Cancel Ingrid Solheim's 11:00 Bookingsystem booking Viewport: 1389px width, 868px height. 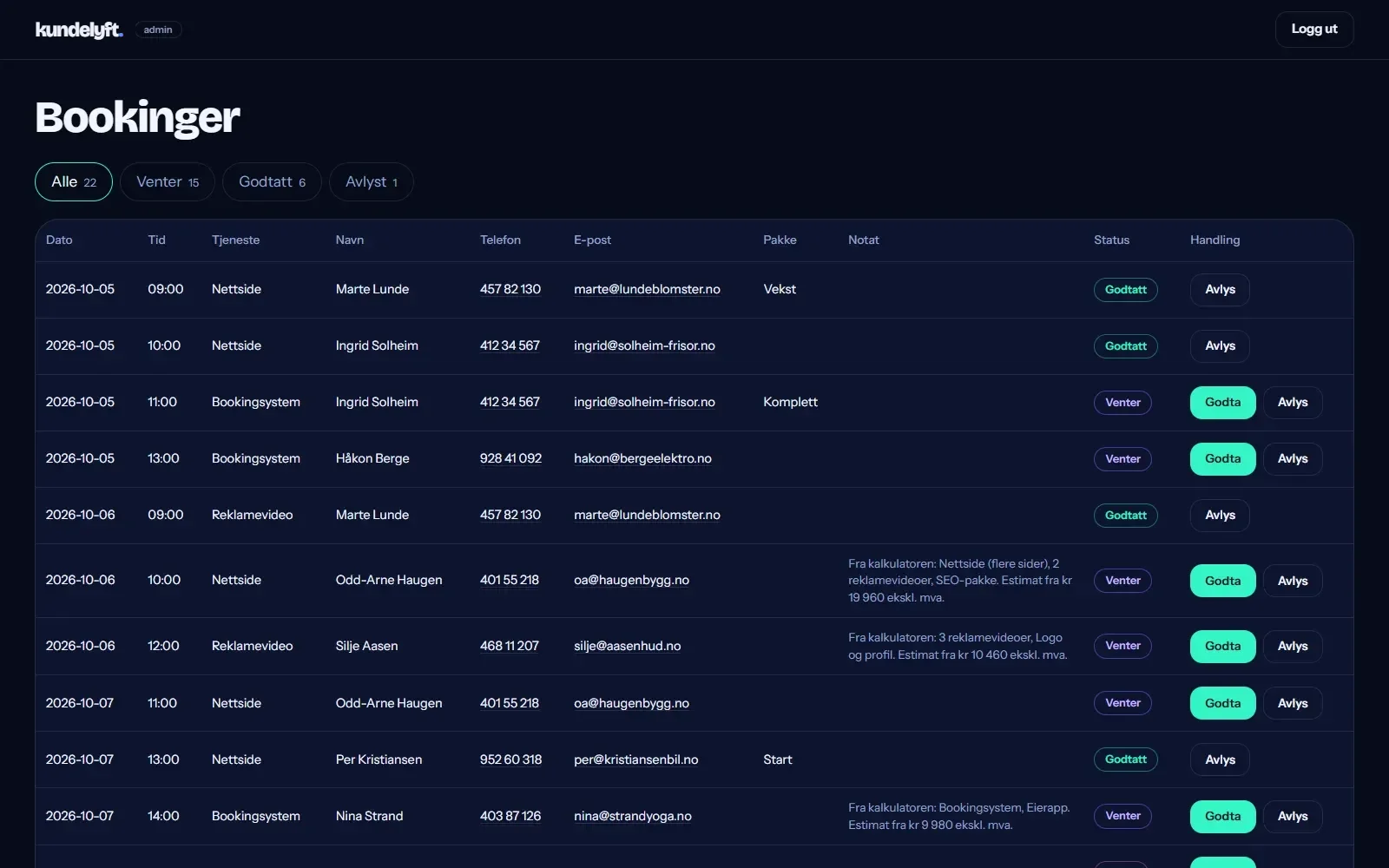(1293, 402)
